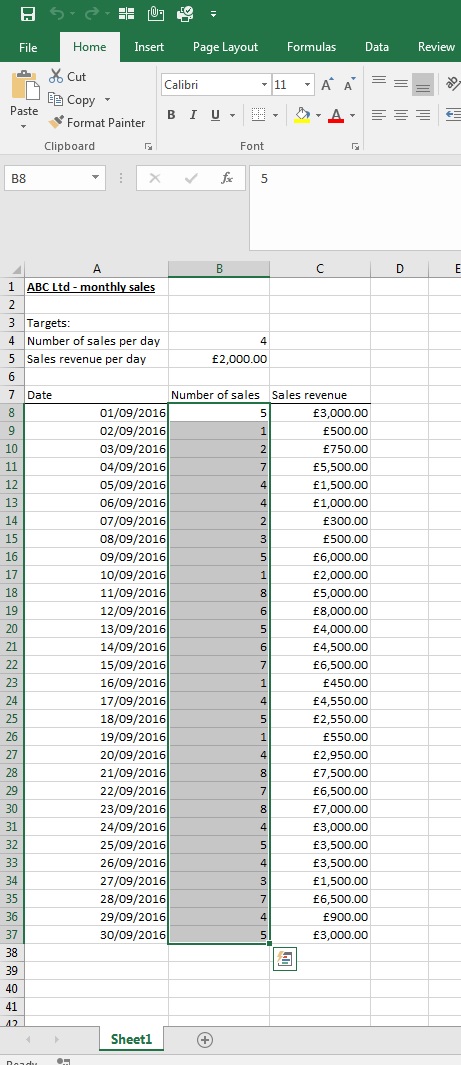The image size is (461, 1065).
Task: Click the Format Painter brush icon
Action: point(56,123)
